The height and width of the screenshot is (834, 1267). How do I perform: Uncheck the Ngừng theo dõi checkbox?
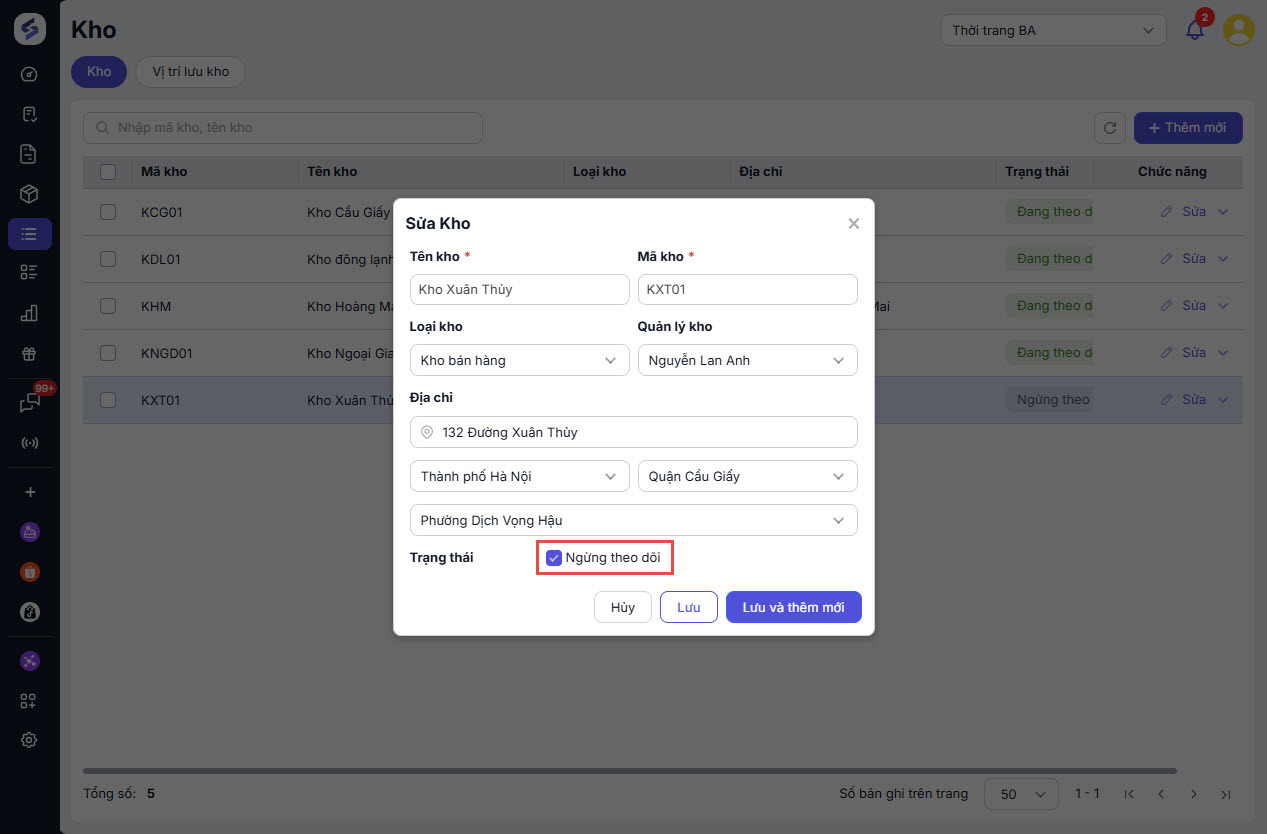(554, 558)
